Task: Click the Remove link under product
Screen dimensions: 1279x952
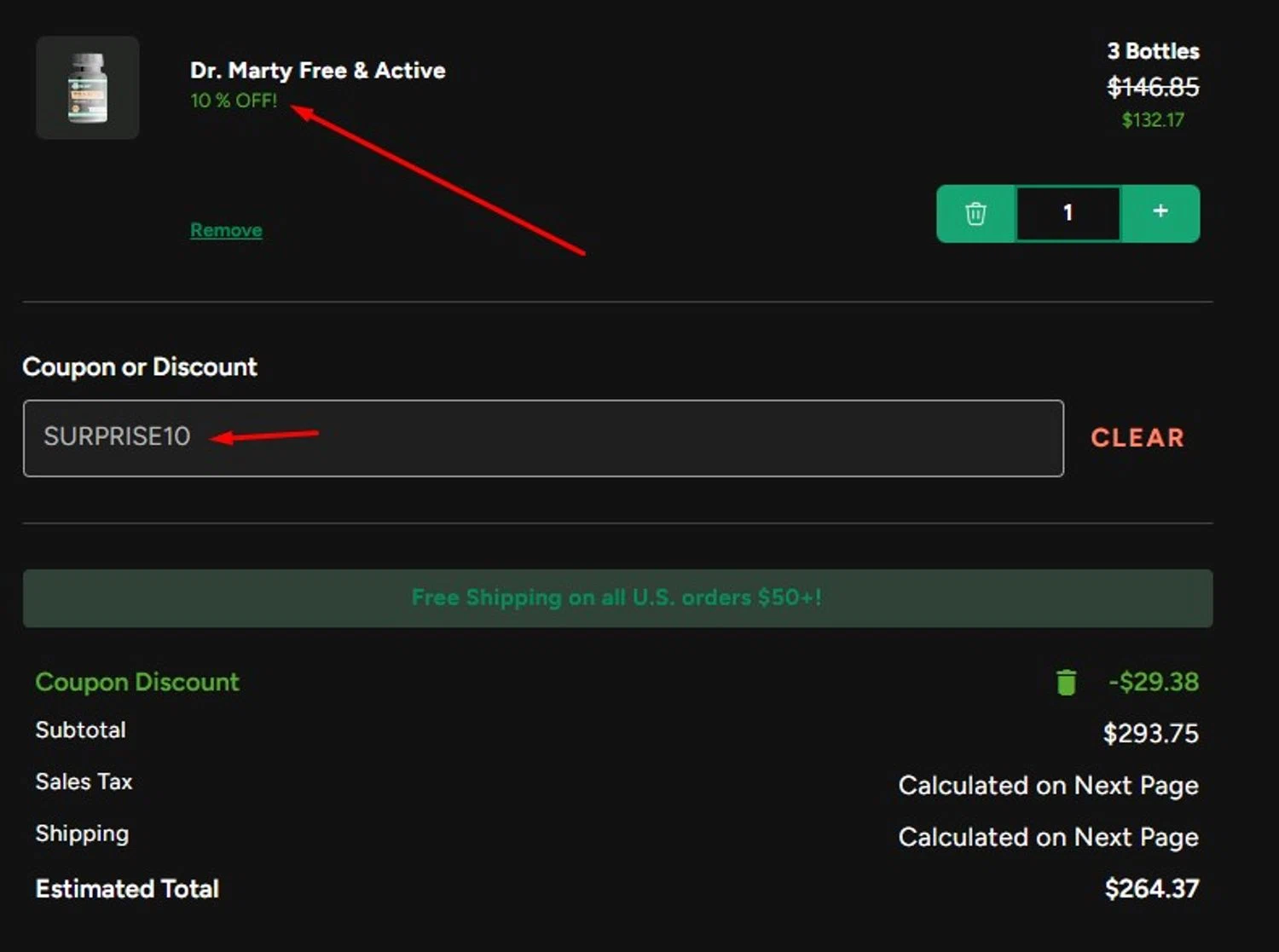Action: [226, 230]
